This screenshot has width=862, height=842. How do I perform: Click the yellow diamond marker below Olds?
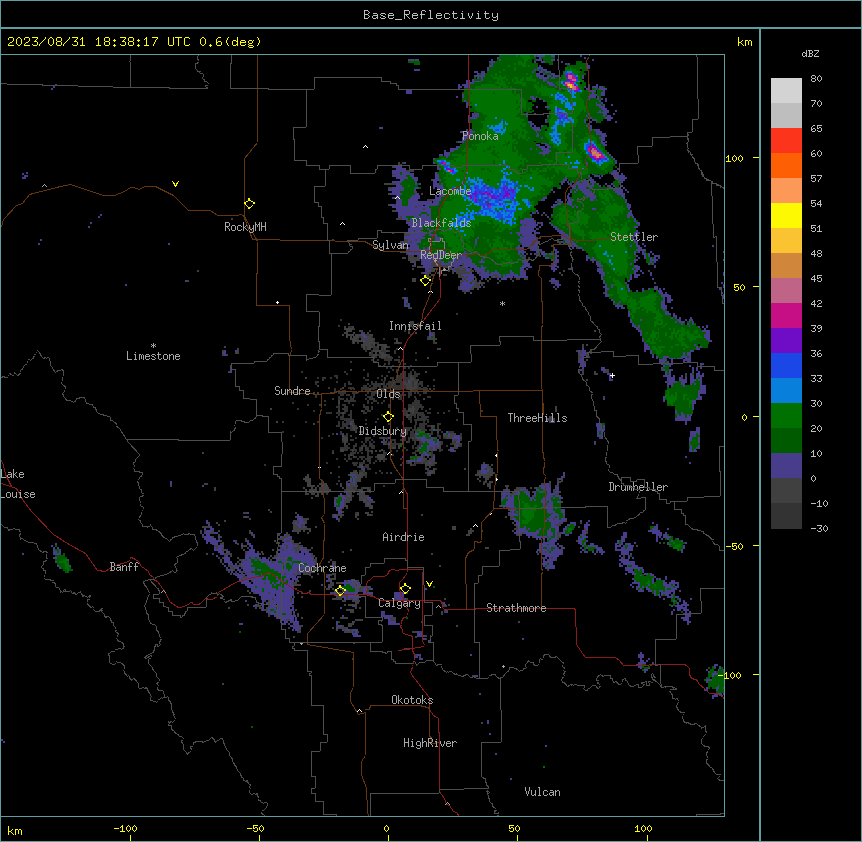tap(388, 417)
